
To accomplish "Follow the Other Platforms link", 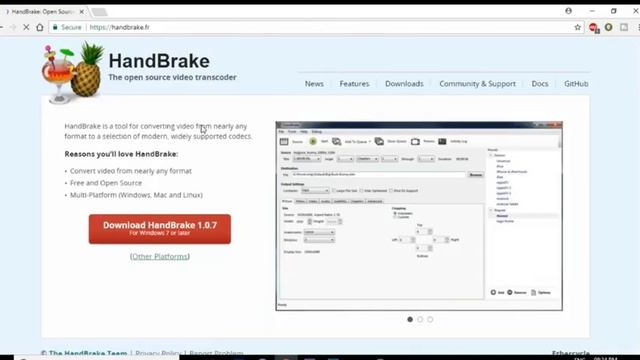I will click(x=160, y=256).
